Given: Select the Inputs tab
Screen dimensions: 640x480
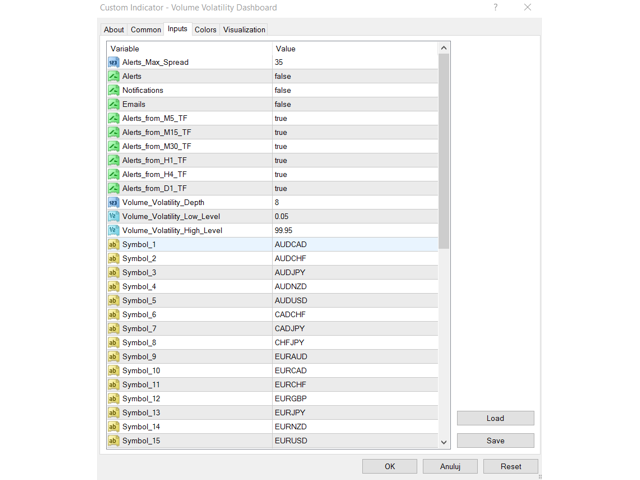Looking at the screenshot, I should [x=177, y=29].
